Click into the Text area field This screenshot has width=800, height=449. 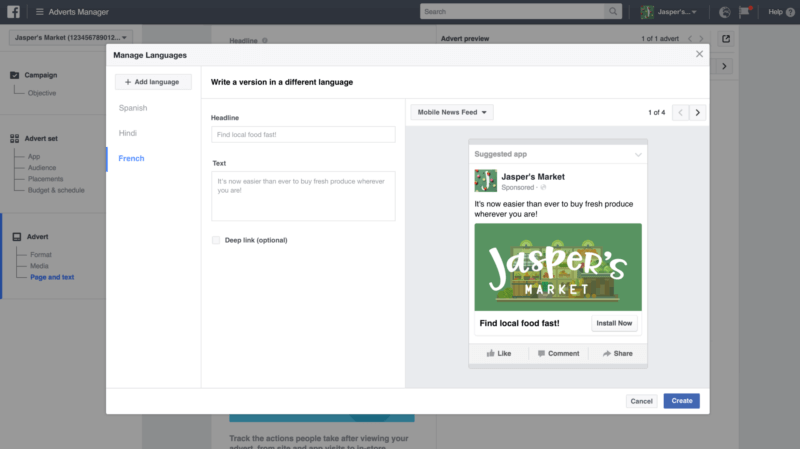[x=303, y=196]
